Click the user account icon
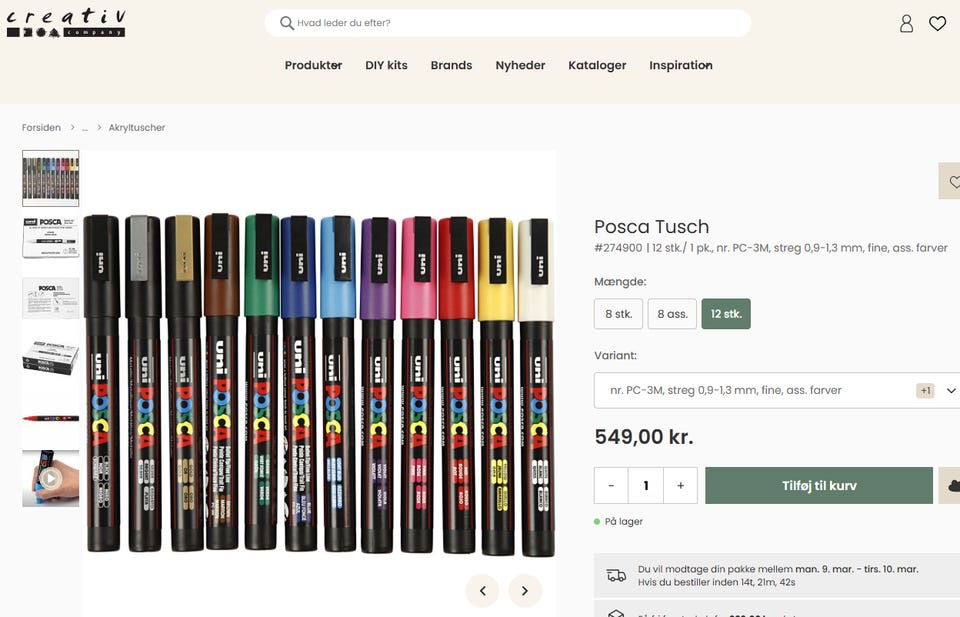Viewport: 960px width, 617px height. coord(906,24)
